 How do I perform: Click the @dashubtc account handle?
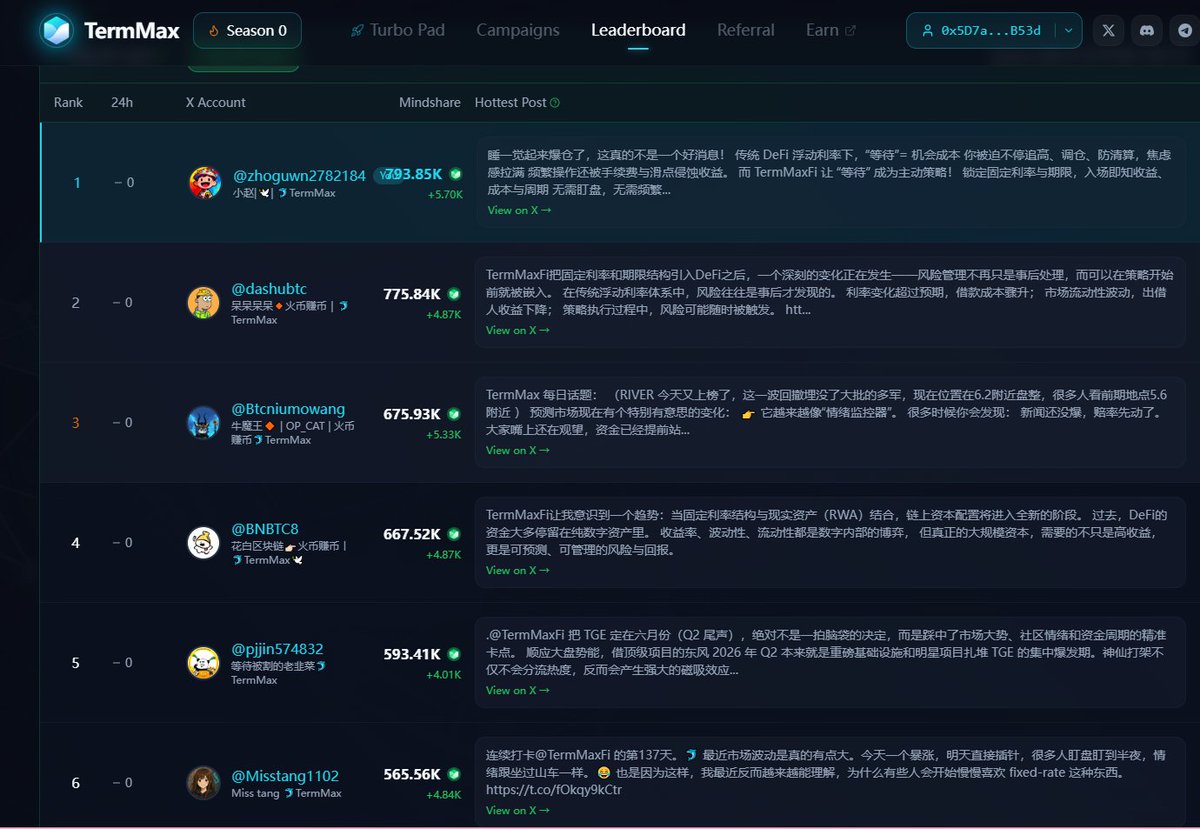tap(269, 289)
